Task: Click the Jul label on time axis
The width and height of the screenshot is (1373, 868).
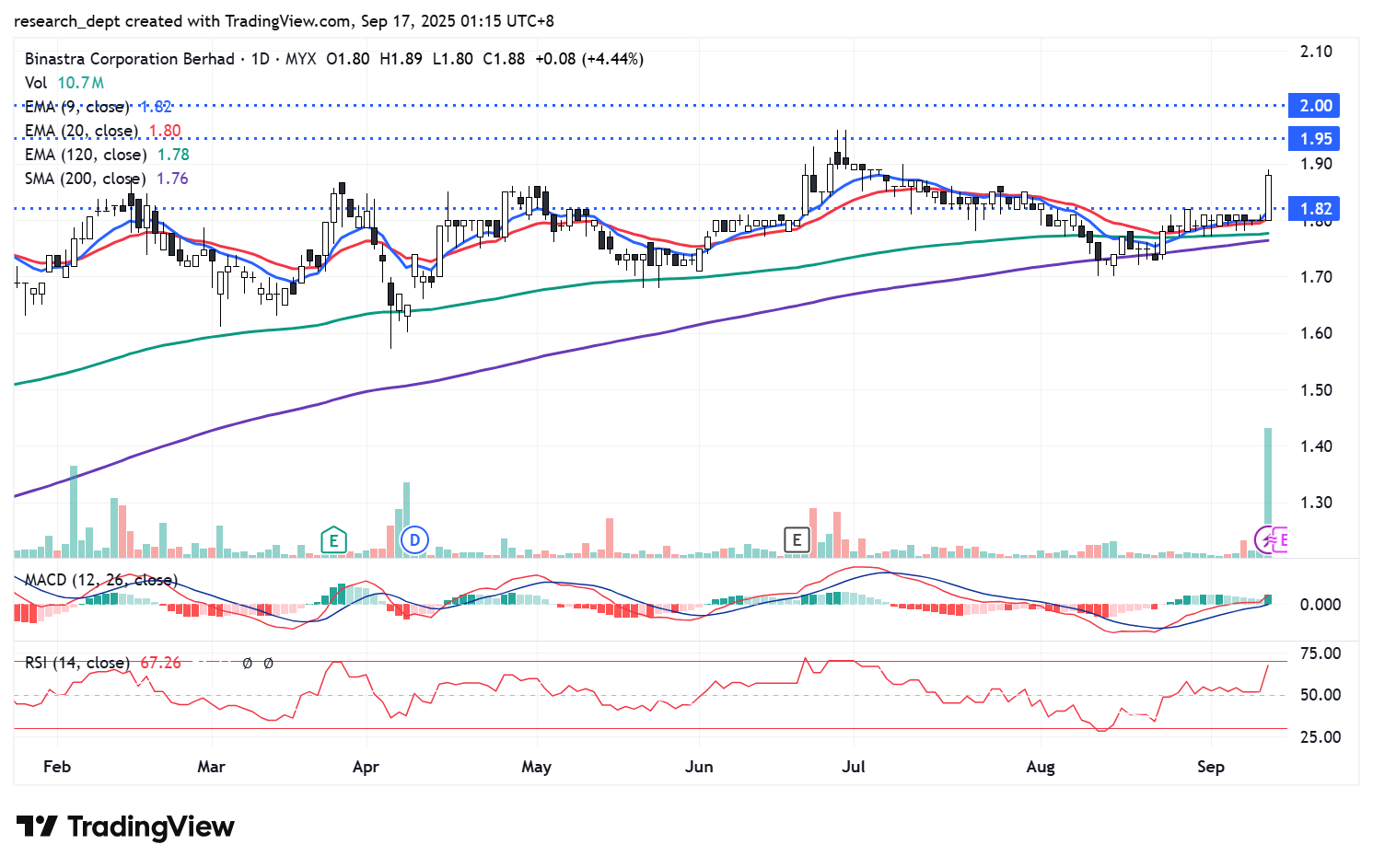Action: [854, 767]
